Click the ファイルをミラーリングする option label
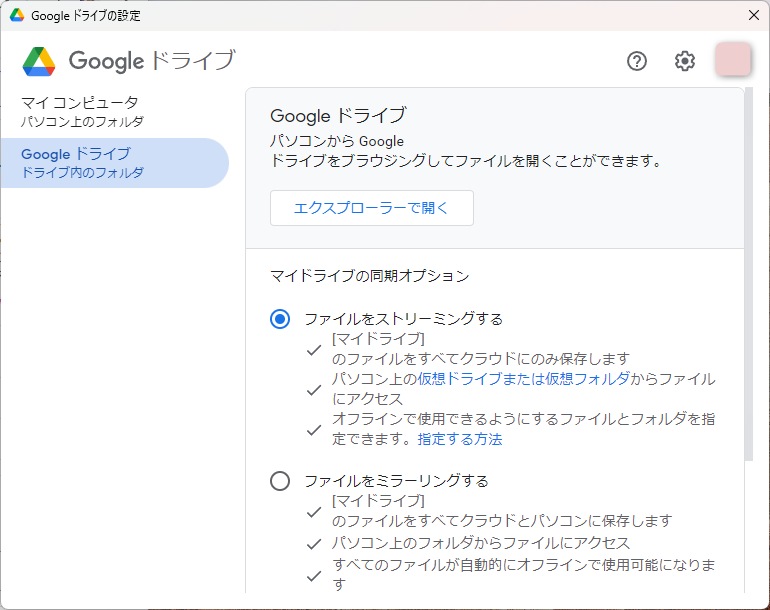Screen dimensions: 770x610 pos(396,481)
